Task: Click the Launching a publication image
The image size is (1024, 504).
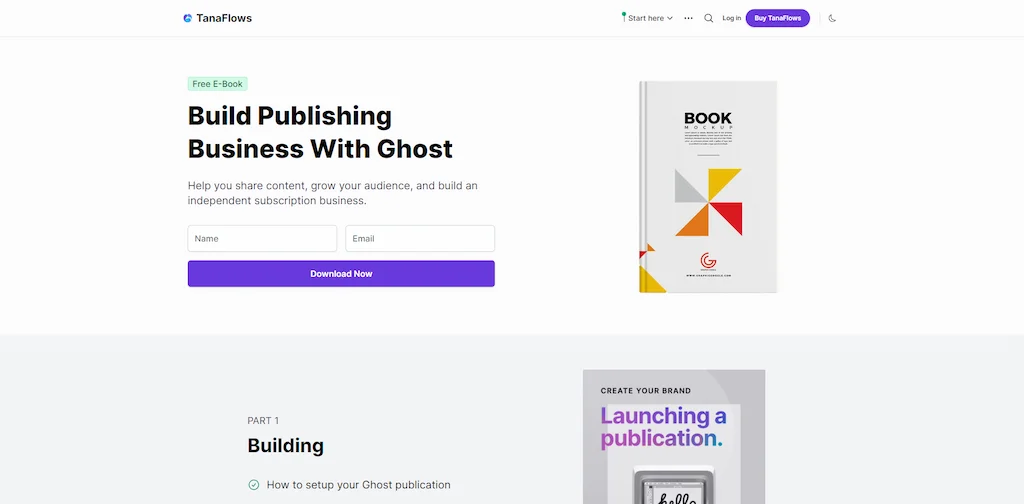Action: pos(674,437)
